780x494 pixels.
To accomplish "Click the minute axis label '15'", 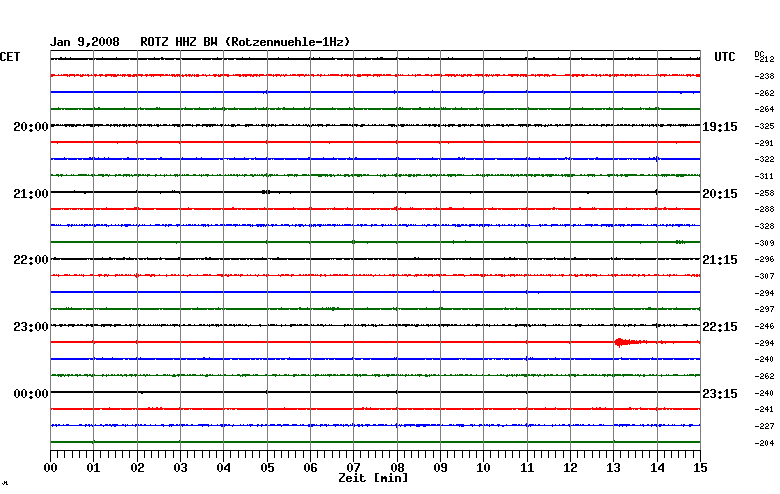I will point(700,468).
